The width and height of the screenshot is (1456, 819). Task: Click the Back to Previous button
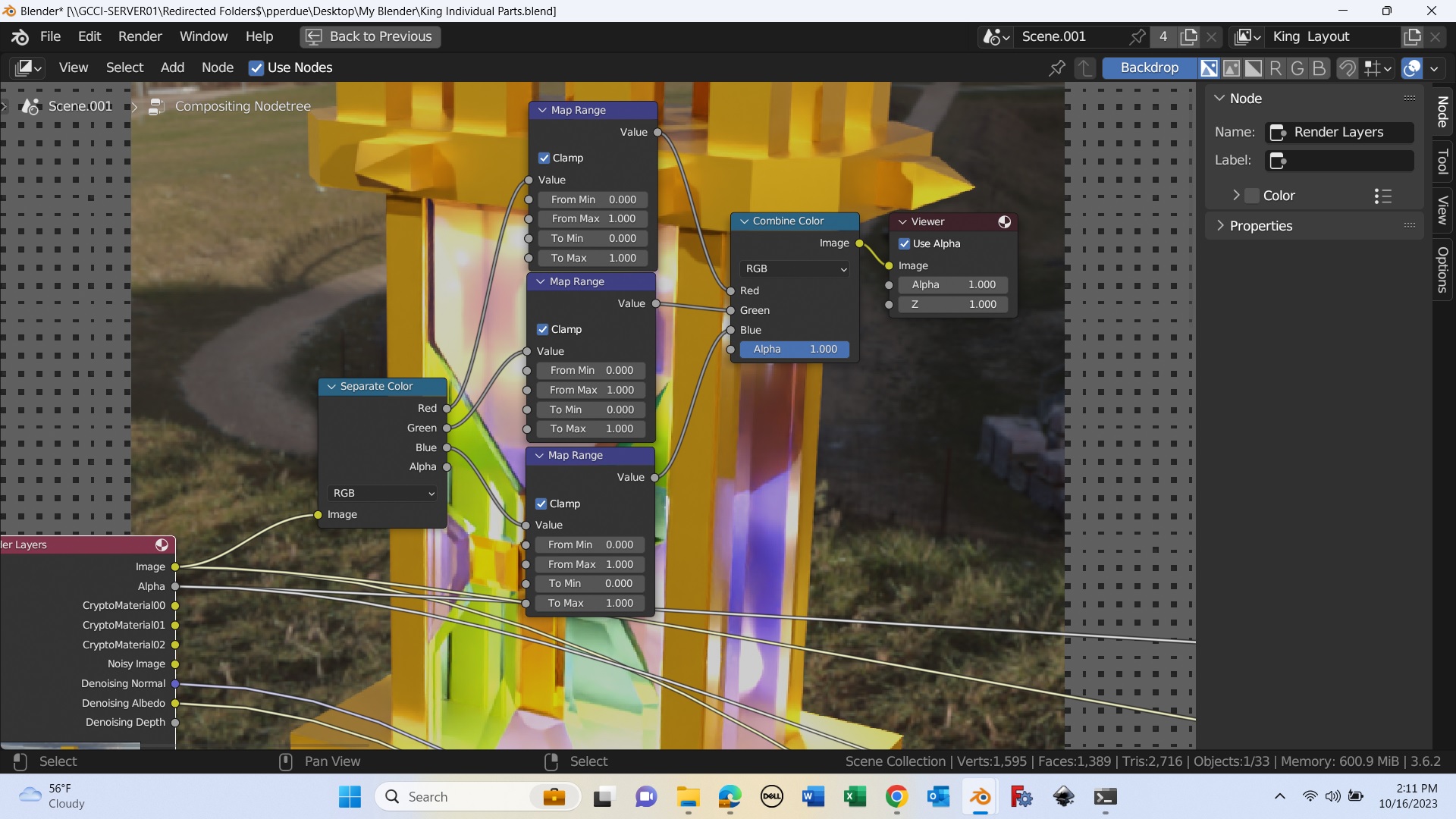(370, 36)
